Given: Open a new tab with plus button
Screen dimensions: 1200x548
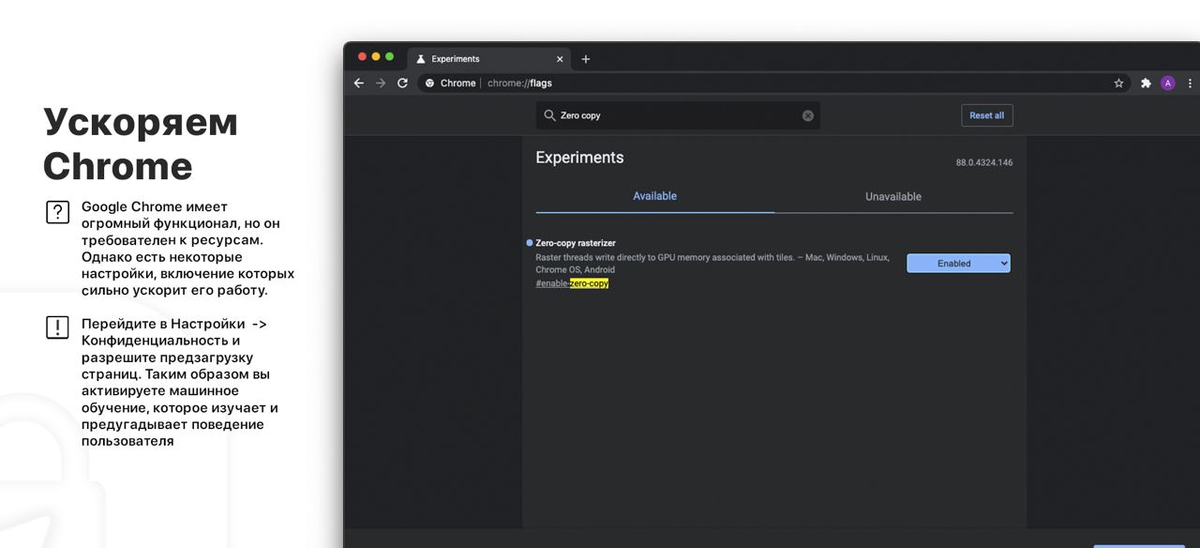Looking at the screenshot, I should (x=586, y=59).
